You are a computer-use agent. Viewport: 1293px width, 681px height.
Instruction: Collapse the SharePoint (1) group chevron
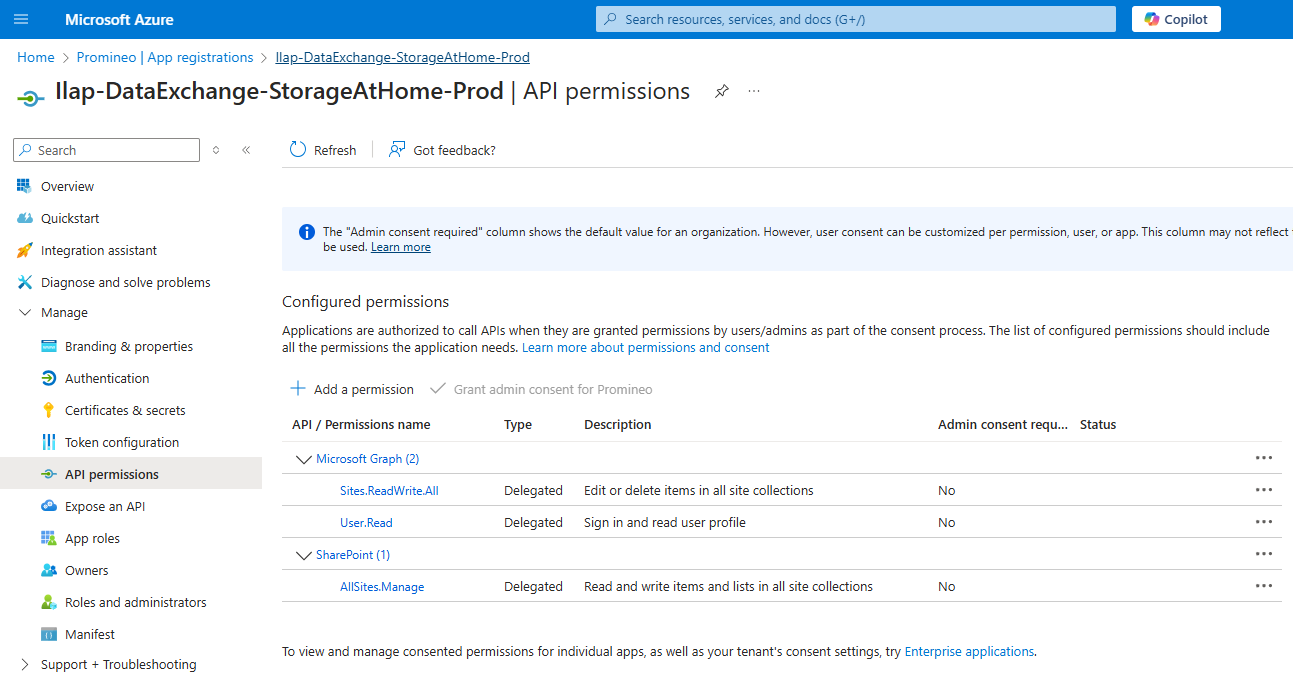(x=303, y=555)
